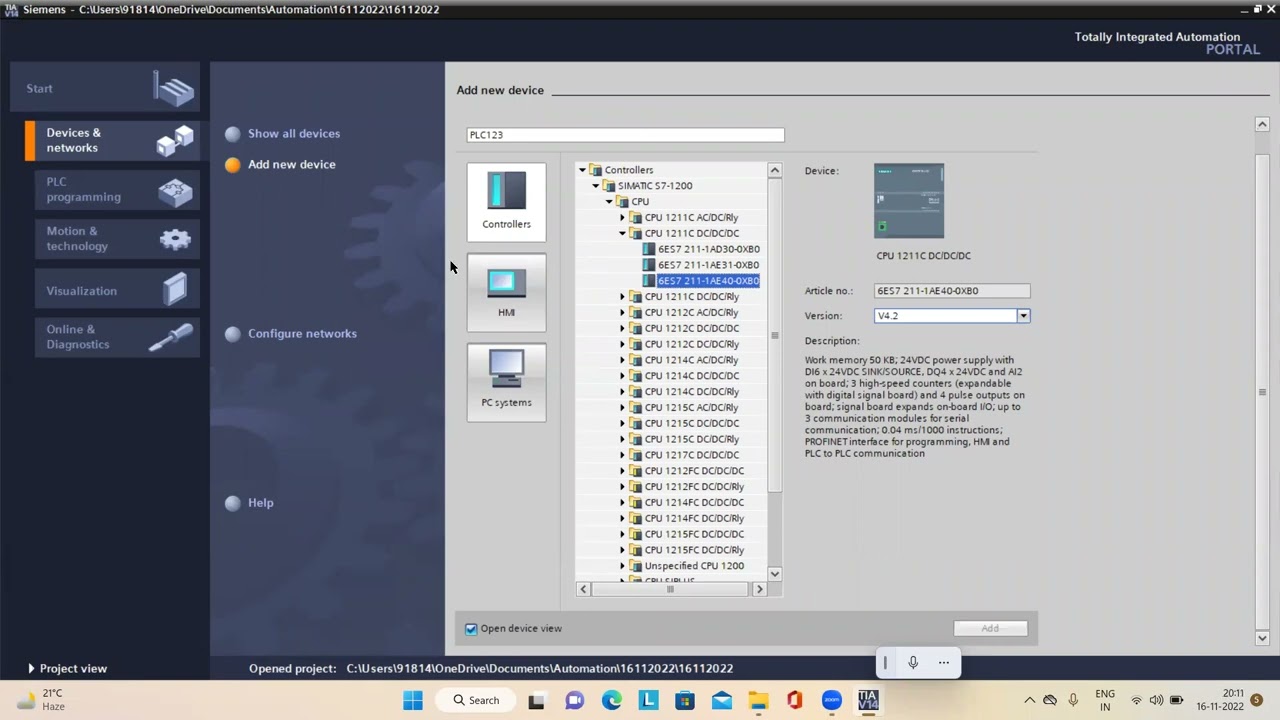Screen dimensions: 1280x720
Task: Expand CPU 1212C AC/DC/Rly folder
Action: pyautogui.click(x=622, y=313)
